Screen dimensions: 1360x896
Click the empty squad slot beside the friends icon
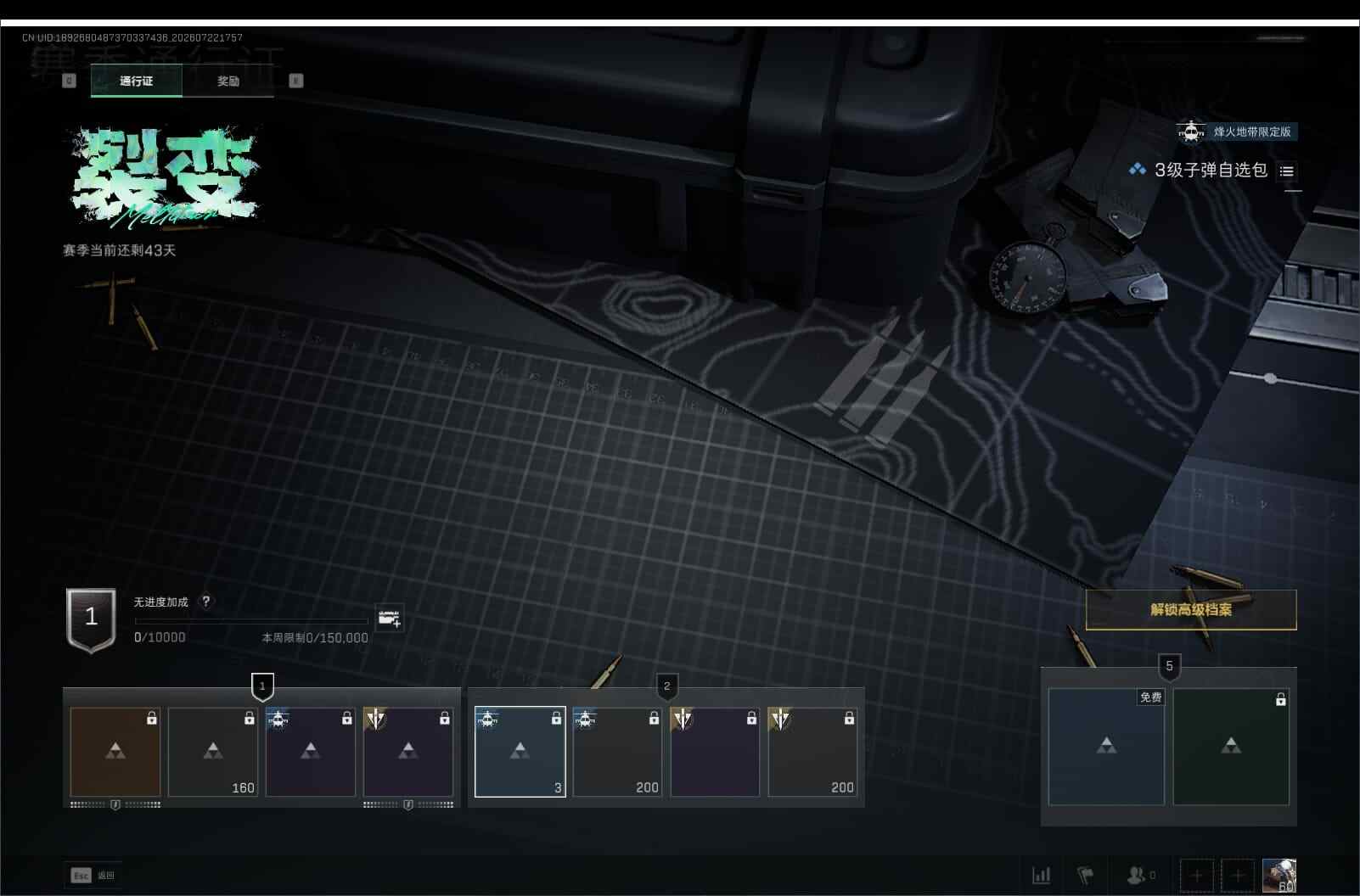[x=1197, y=875]
